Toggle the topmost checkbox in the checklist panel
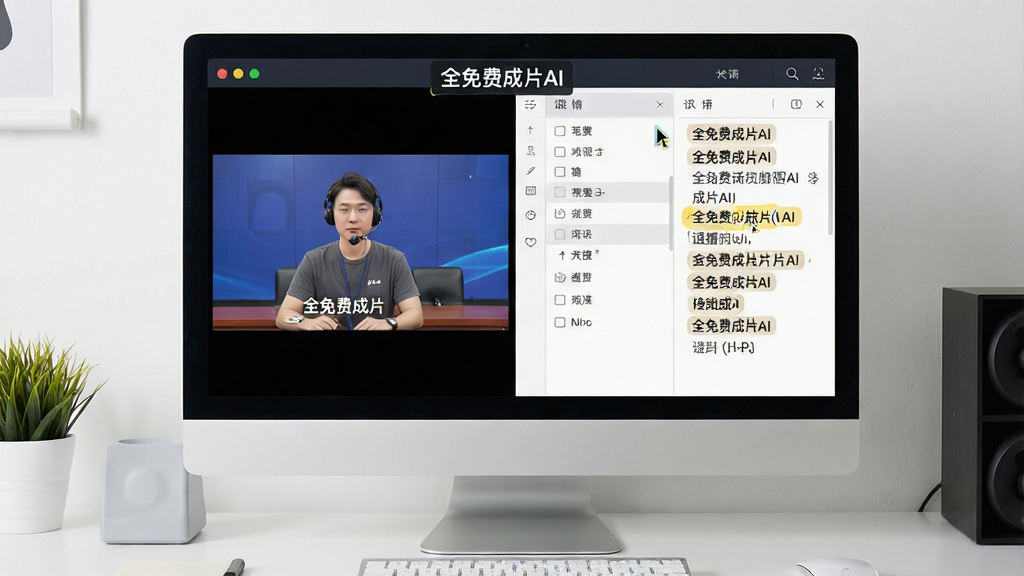Screen dimensions: 1024x576 pyautogui.click(x=560, y=131)
